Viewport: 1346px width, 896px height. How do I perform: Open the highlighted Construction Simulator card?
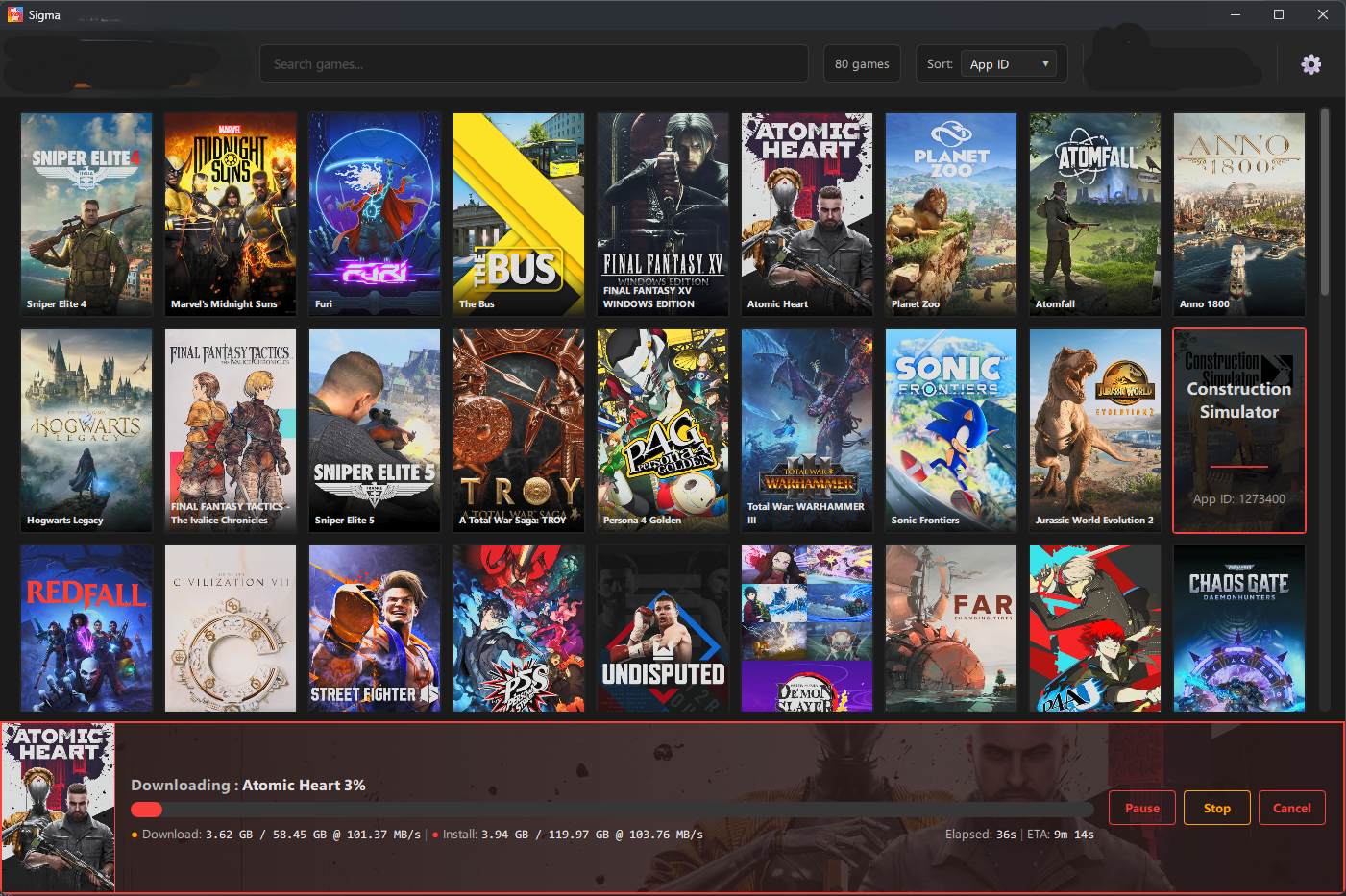click(x=1239, y=430)
